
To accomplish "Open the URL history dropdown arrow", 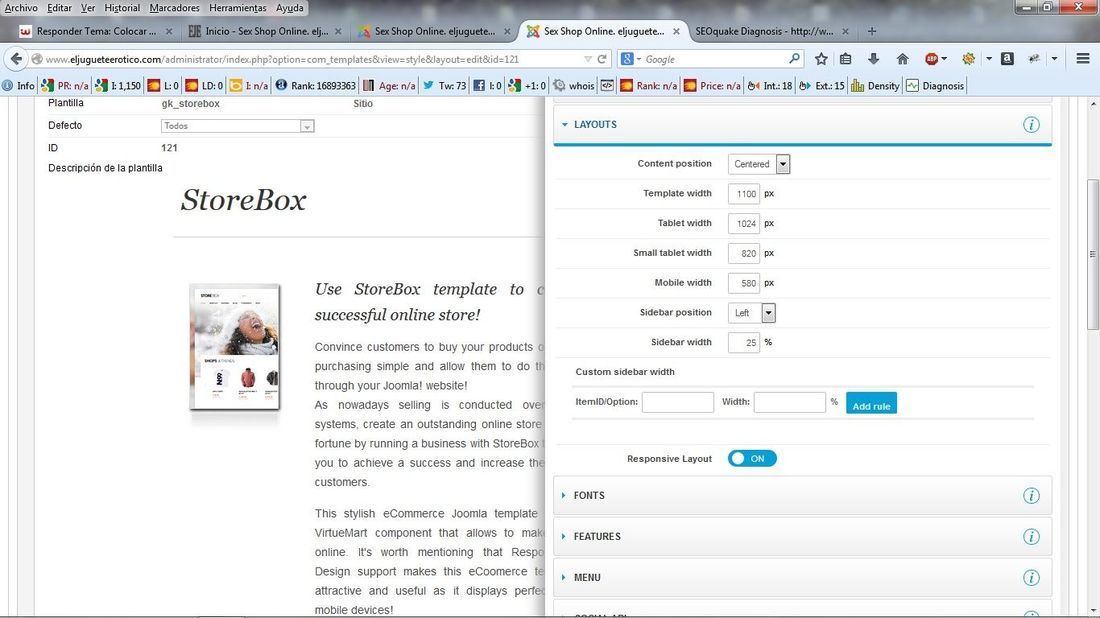I will [588, 59].
